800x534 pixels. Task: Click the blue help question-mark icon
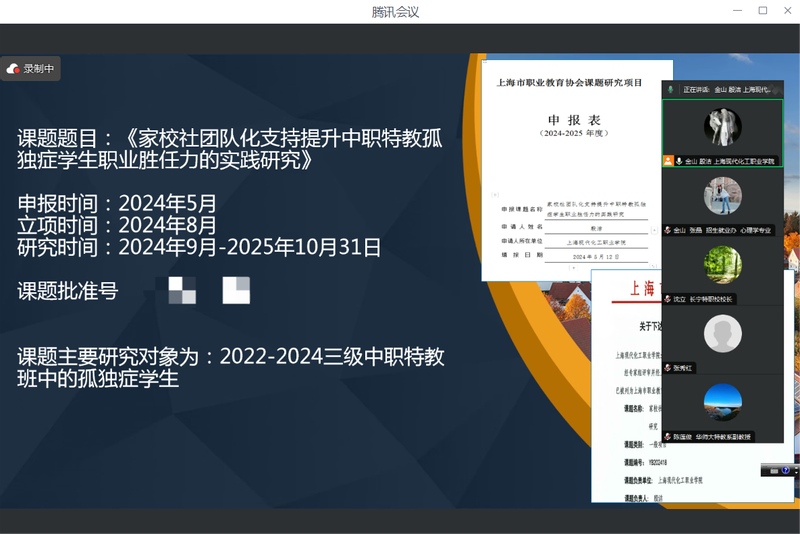point(786,469)
